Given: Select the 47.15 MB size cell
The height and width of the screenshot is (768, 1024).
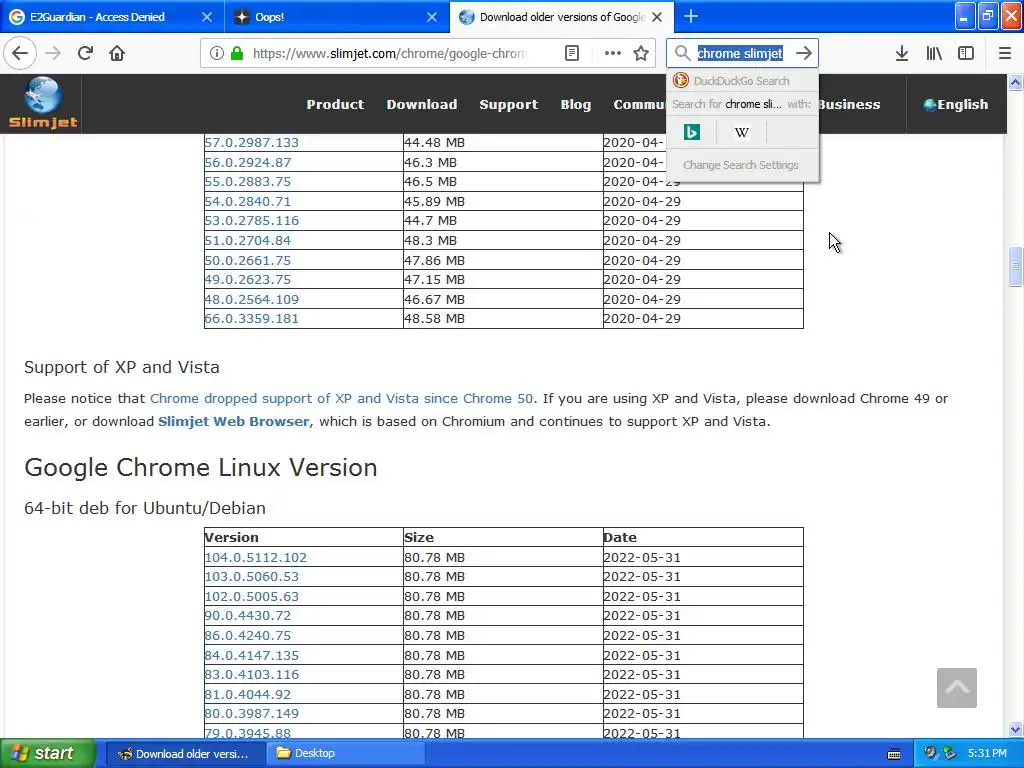Looking at the screenshot, I should pos(503,280).
